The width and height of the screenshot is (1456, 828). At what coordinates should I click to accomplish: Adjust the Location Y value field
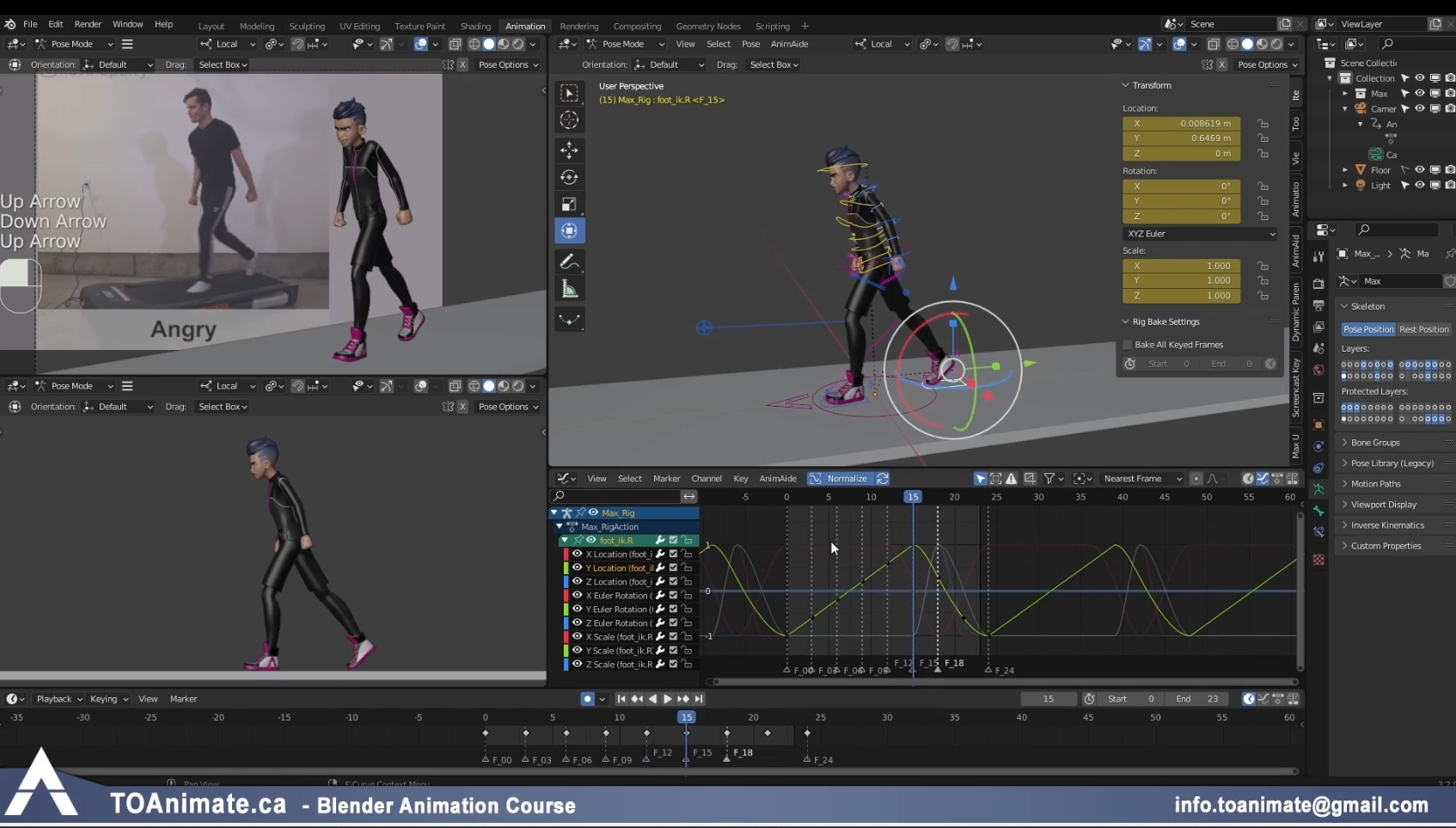[1181, 138]
